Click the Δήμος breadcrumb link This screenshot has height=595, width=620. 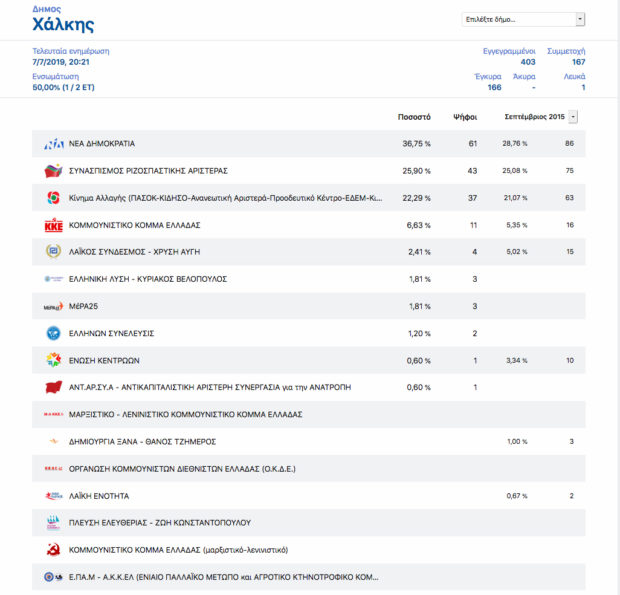47,9
